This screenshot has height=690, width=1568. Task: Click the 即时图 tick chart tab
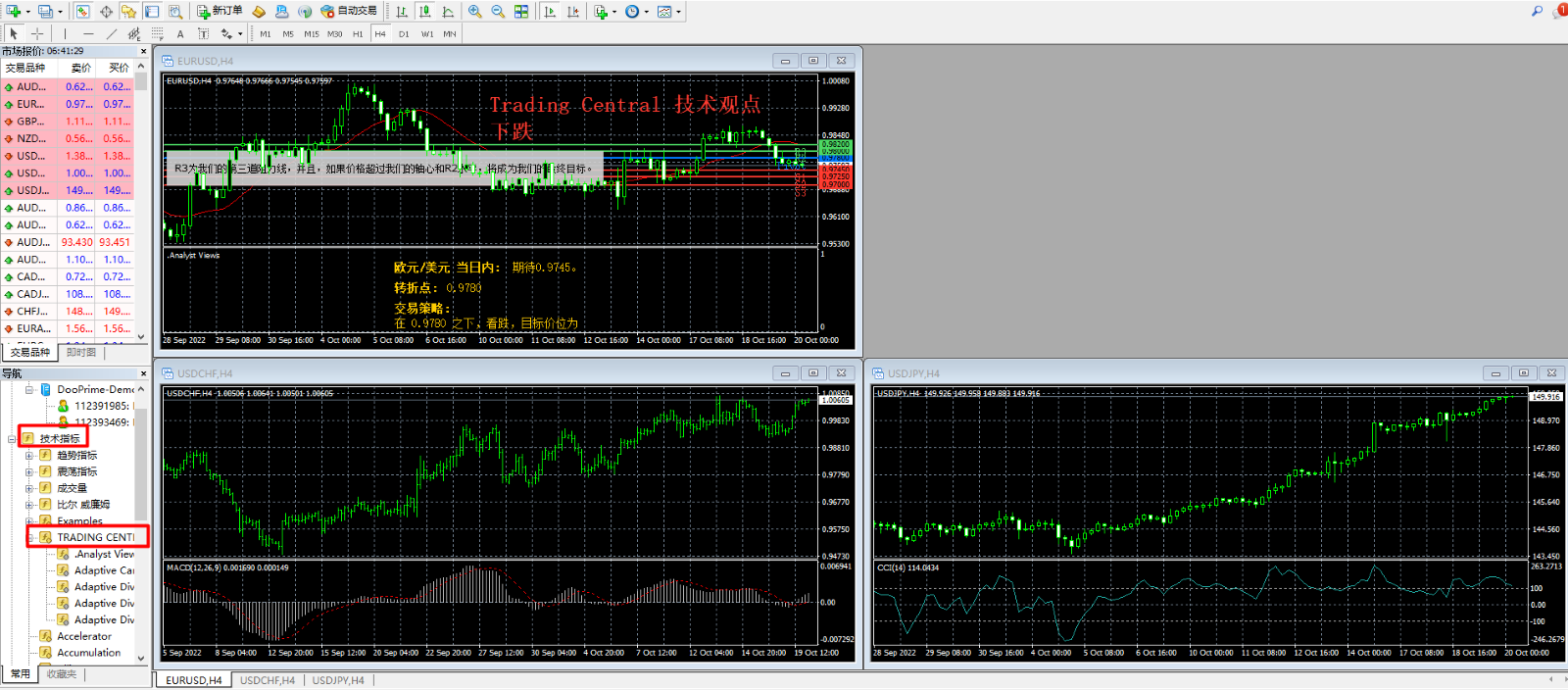(81, 352)
